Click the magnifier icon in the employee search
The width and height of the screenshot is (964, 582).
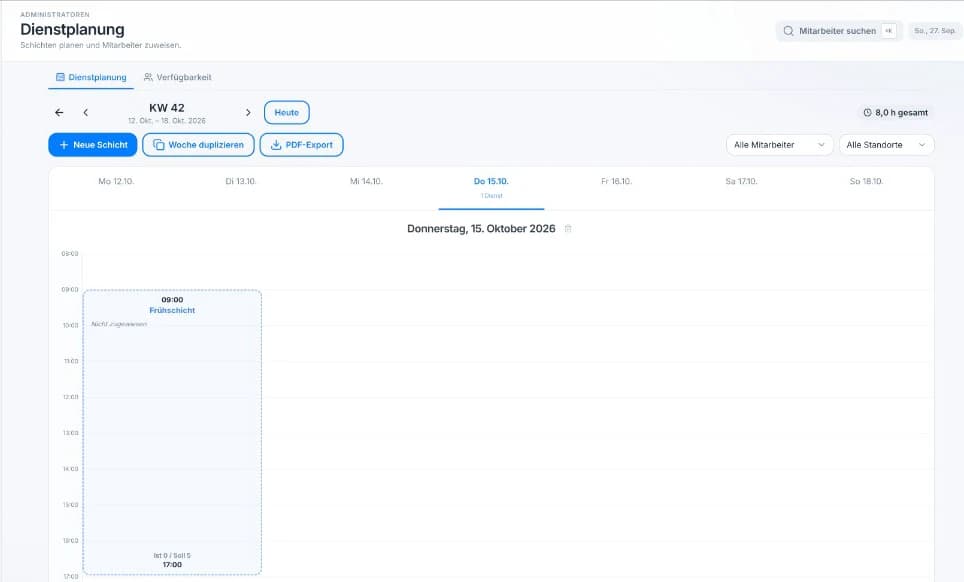click(x=788, y=31)
